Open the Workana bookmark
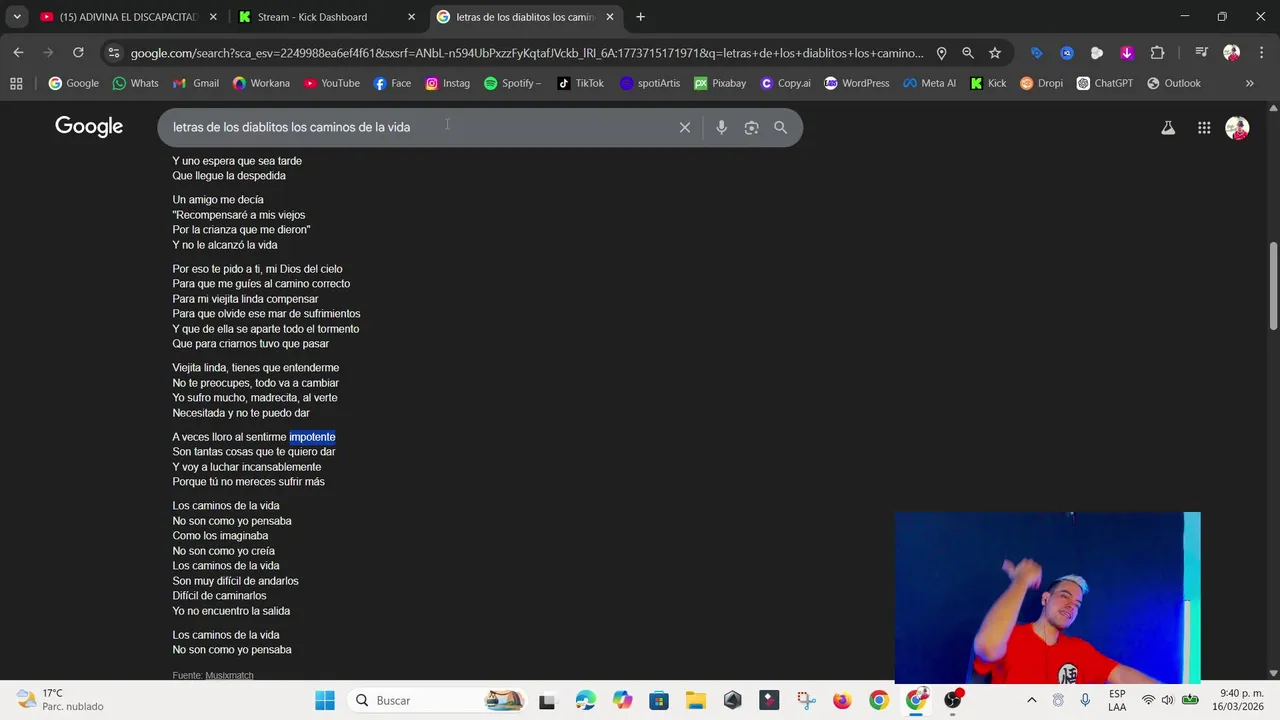This screenshot has width=1280, height=720. coord(261,83)
